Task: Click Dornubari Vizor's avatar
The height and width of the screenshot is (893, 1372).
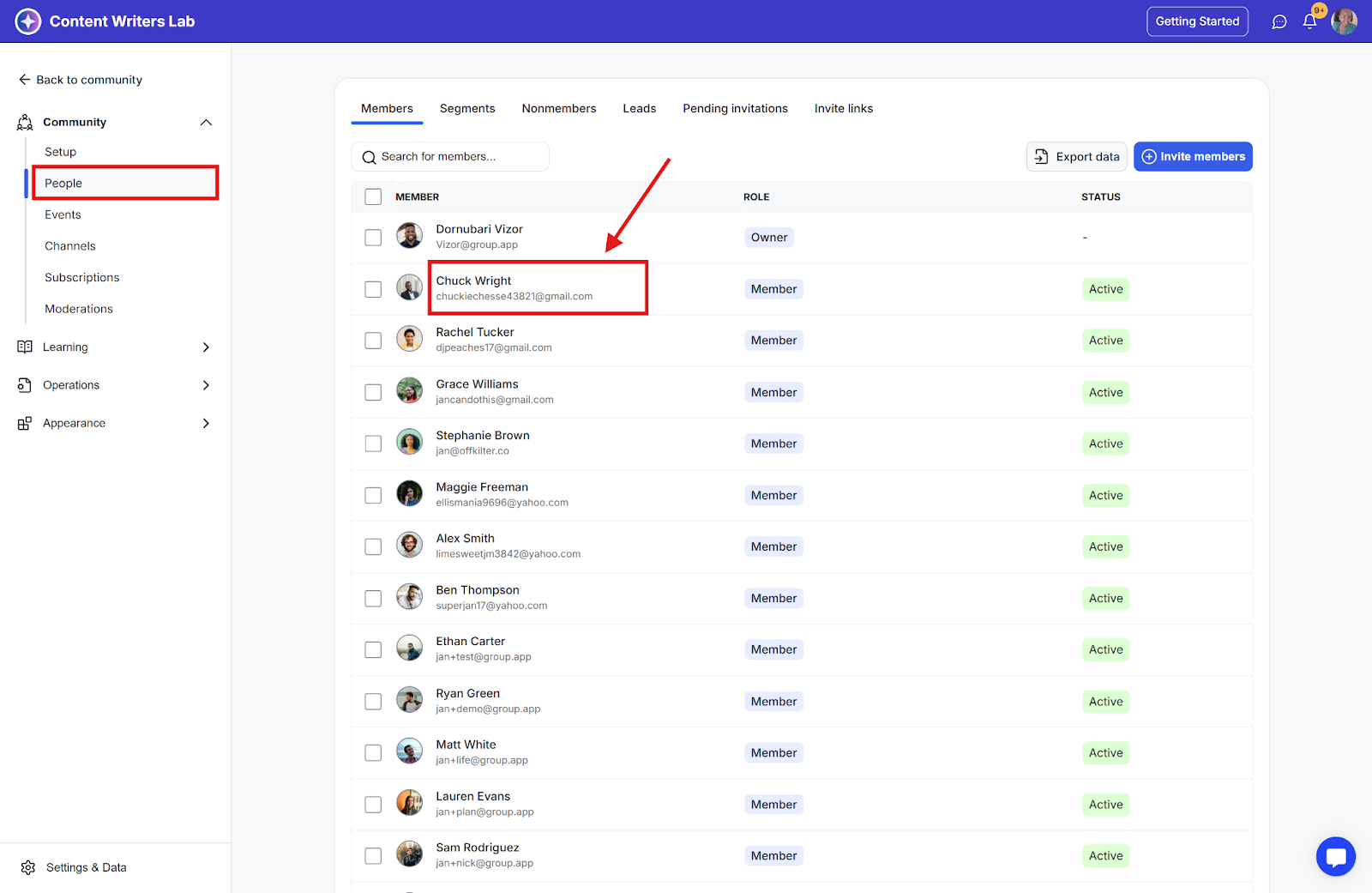Action: [410, 236]
